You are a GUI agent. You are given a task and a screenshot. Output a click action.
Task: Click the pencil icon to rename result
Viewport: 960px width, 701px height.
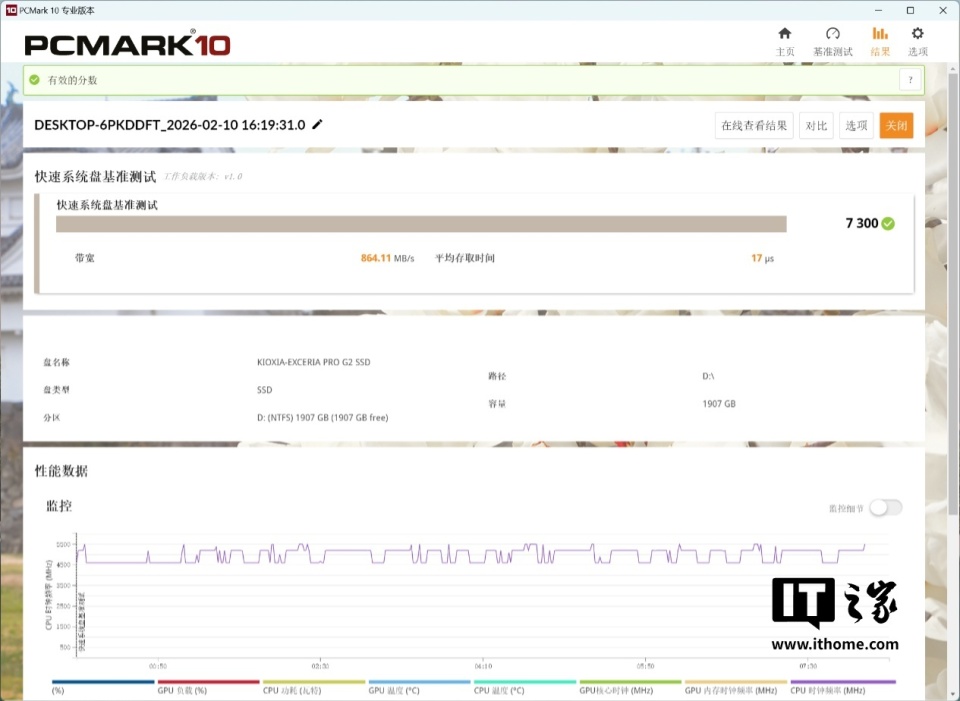pos(317,124)
